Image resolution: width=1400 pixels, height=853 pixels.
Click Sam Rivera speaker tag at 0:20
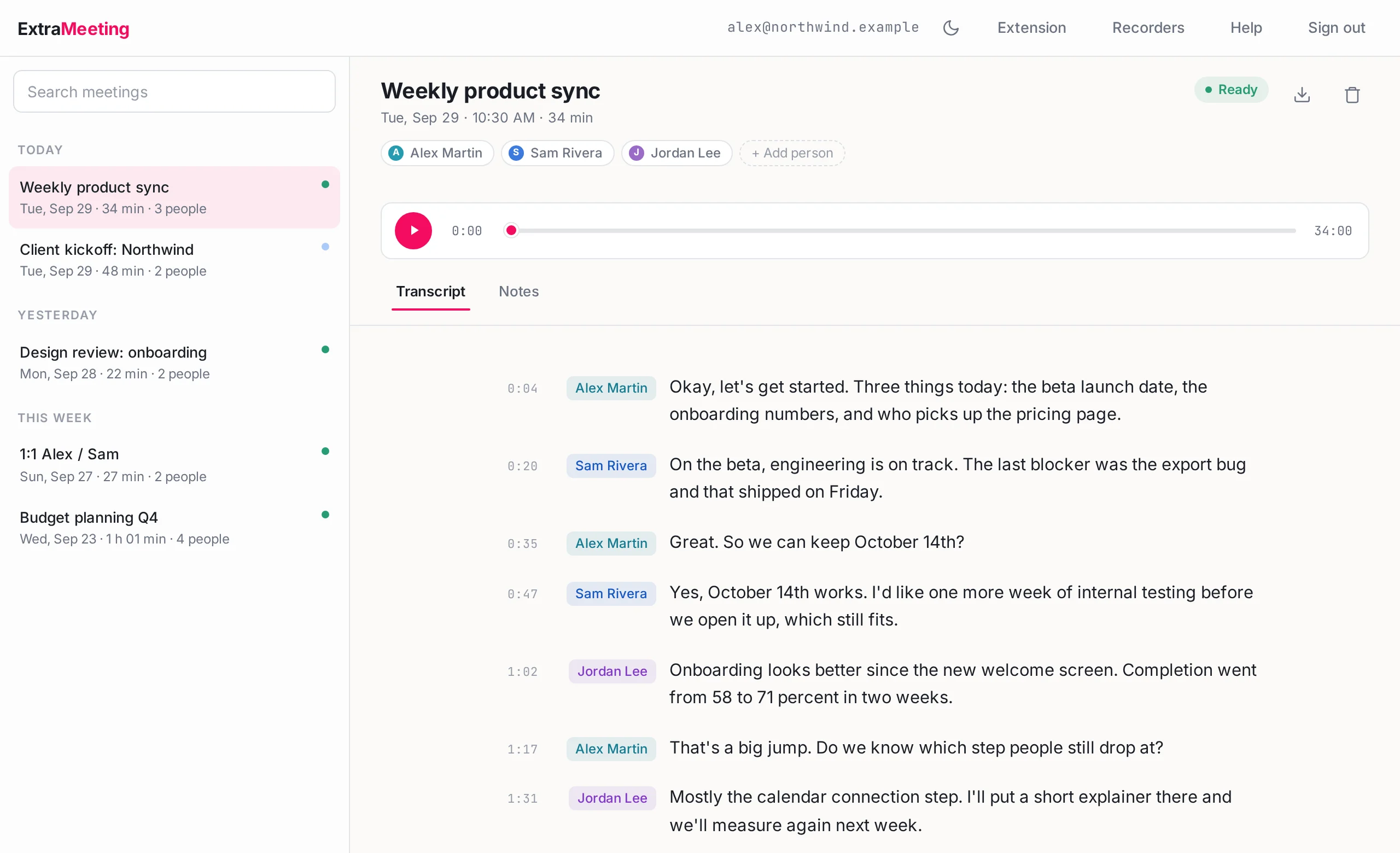[x=611, y=466]
